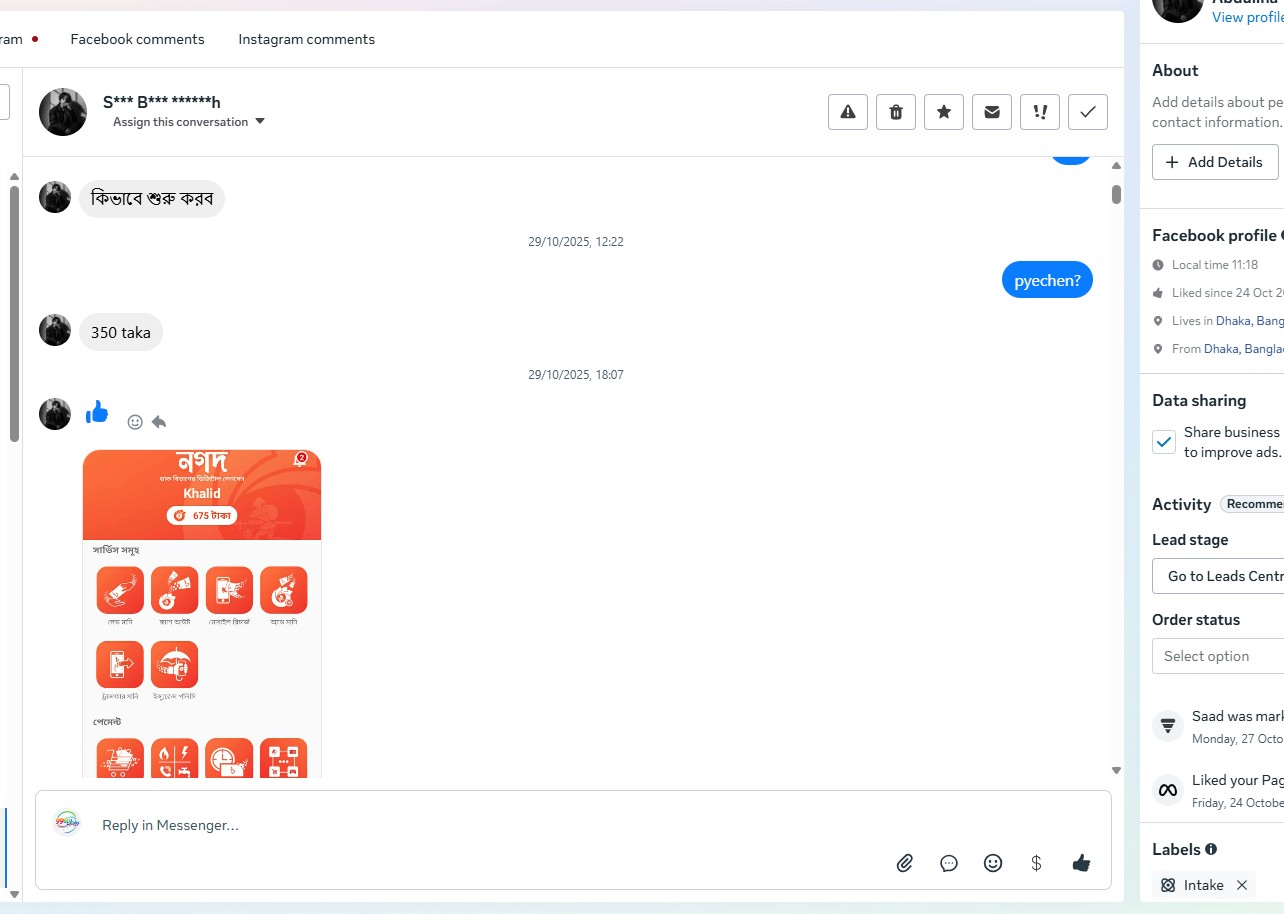Open the emoji picker in reply box
The width and height of the screenshot is (1284, 914).
[x=993, y=863]
